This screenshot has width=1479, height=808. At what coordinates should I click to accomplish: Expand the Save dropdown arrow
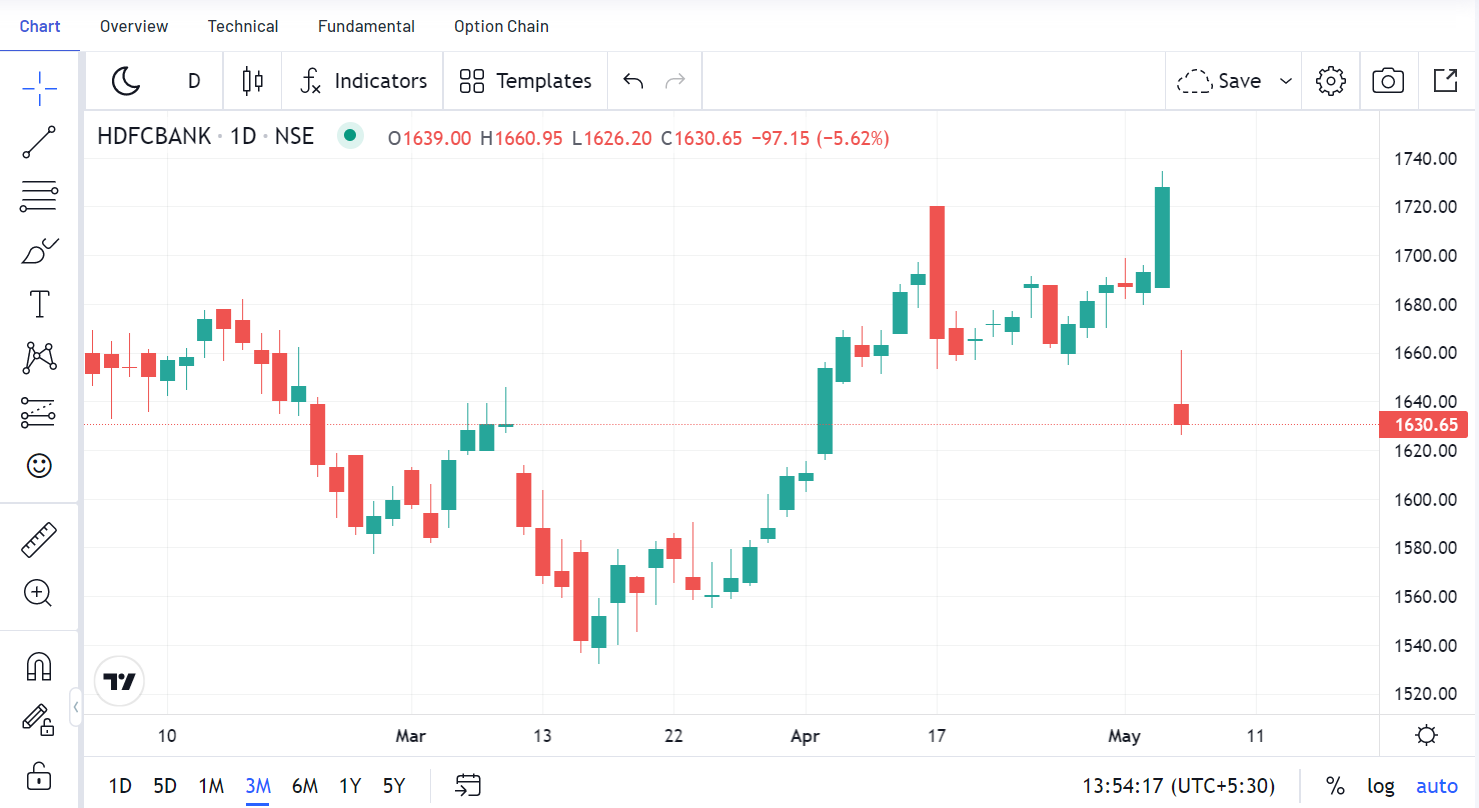1286,81
